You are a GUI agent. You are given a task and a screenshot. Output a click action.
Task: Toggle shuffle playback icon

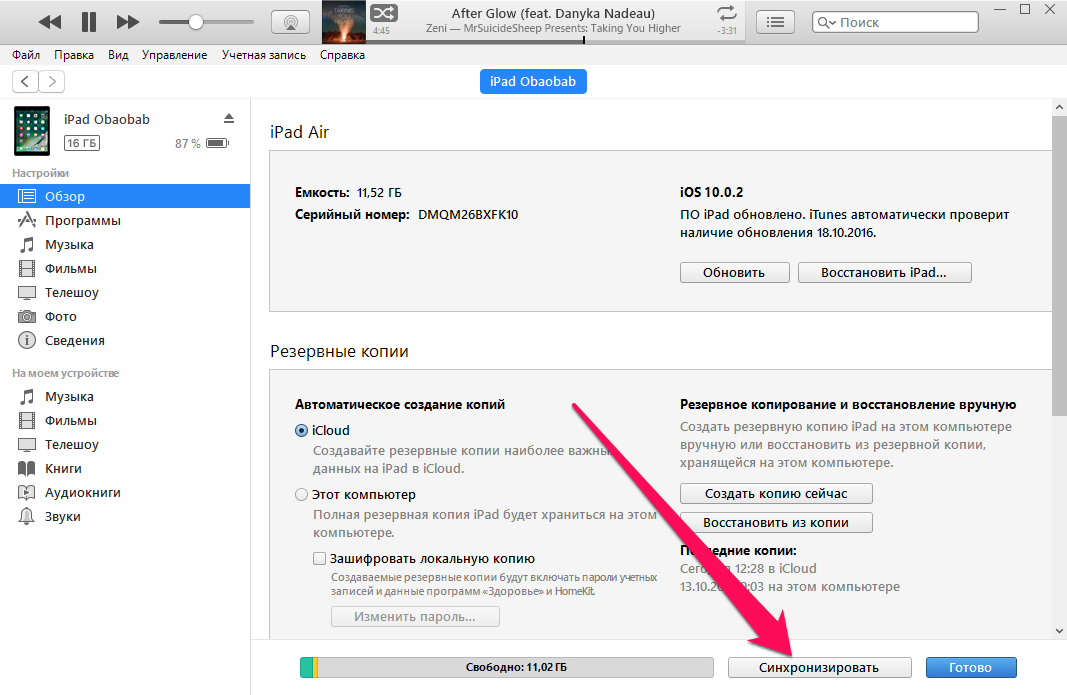point(382,13)
